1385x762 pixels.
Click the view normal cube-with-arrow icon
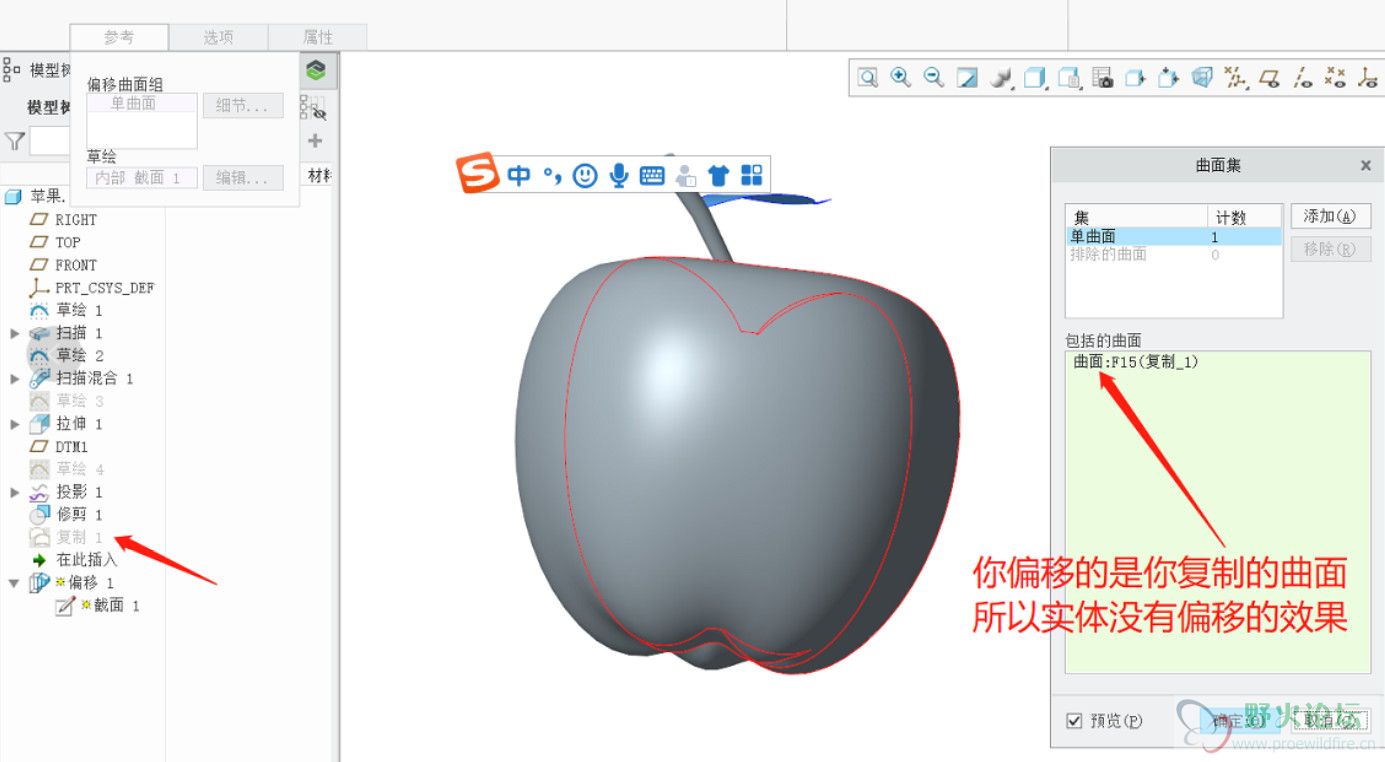point(1136,78)
